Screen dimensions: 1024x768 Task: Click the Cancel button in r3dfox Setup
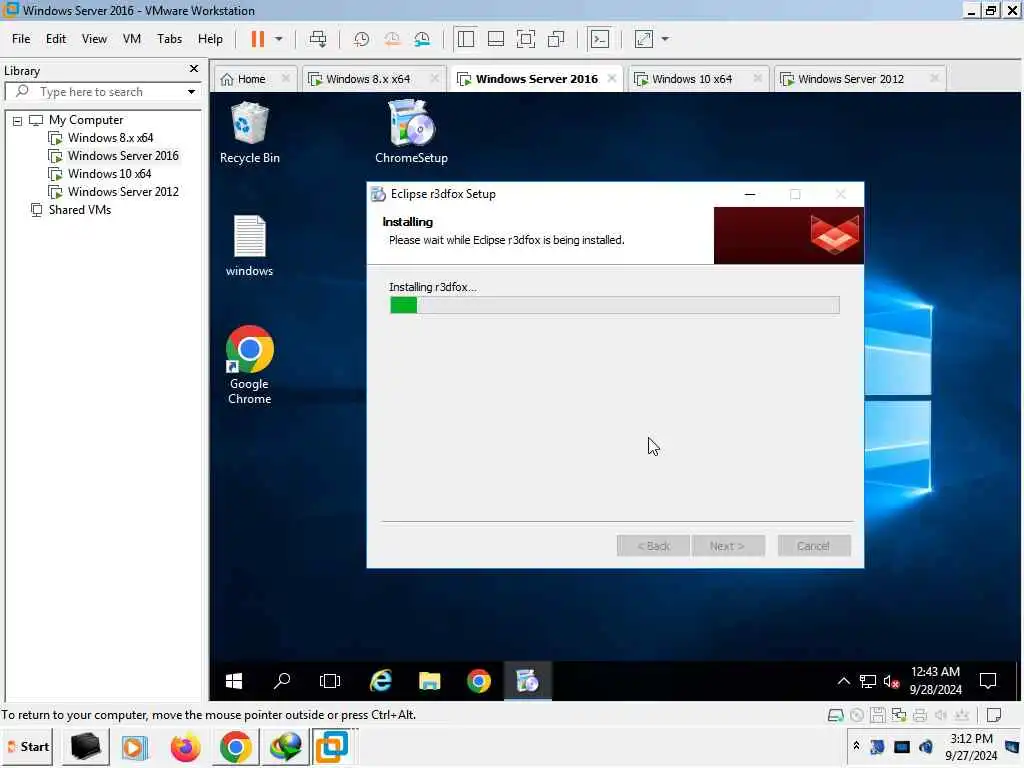(x=814, y=546)
